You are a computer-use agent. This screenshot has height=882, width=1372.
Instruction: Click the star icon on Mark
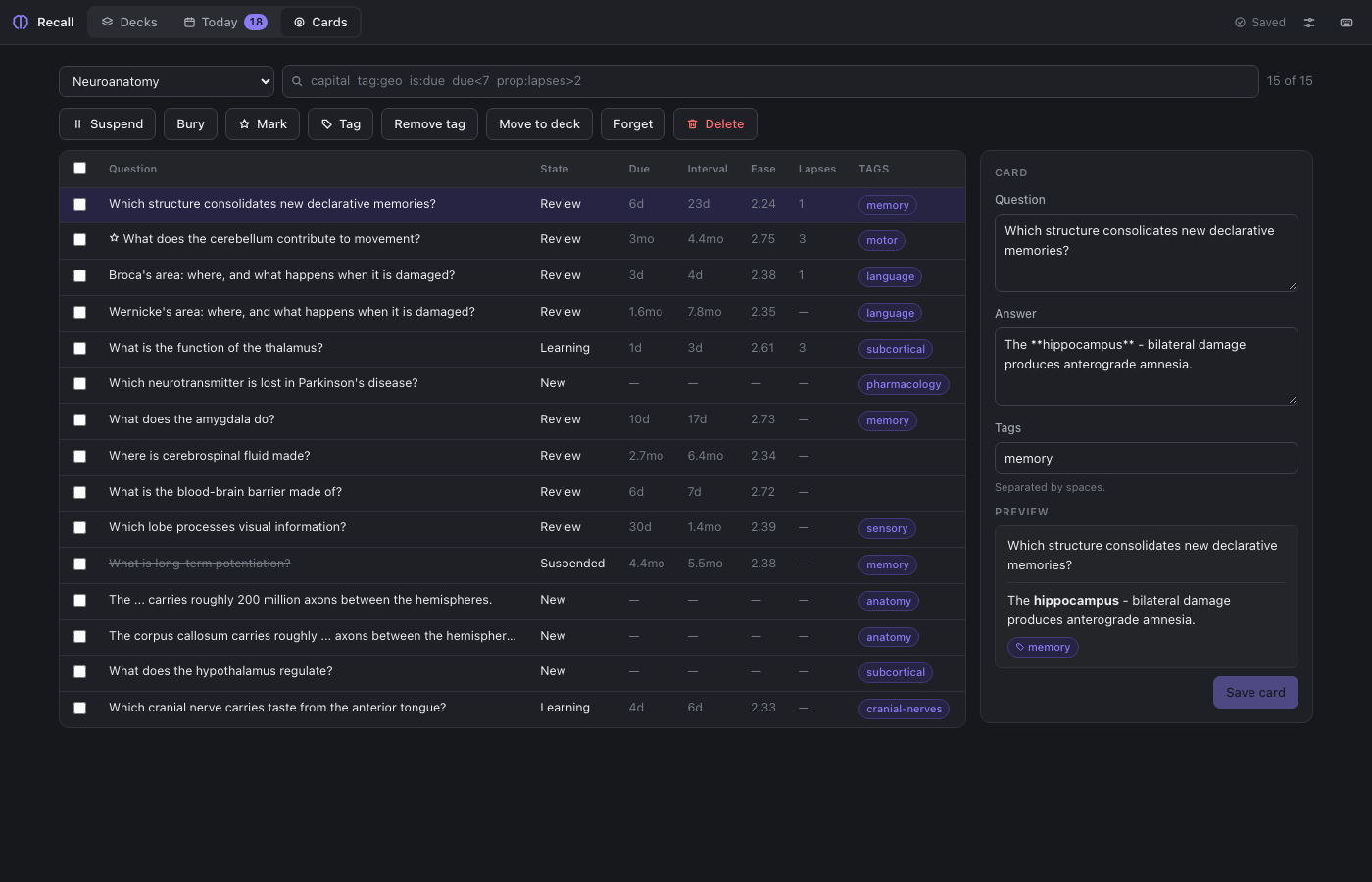tap(244, 124)
